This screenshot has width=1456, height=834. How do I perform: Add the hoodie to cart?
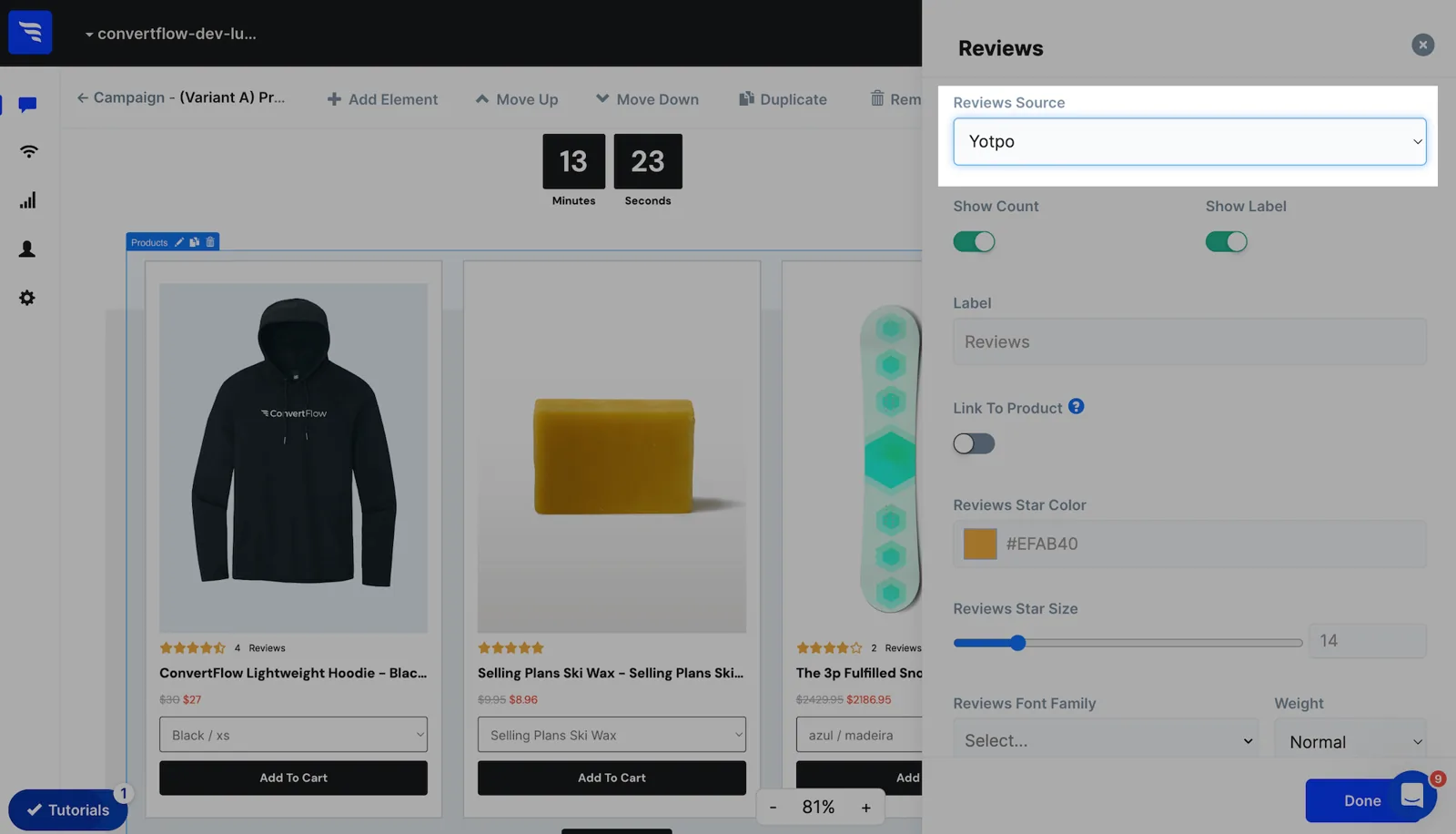[x=293, y=778]
